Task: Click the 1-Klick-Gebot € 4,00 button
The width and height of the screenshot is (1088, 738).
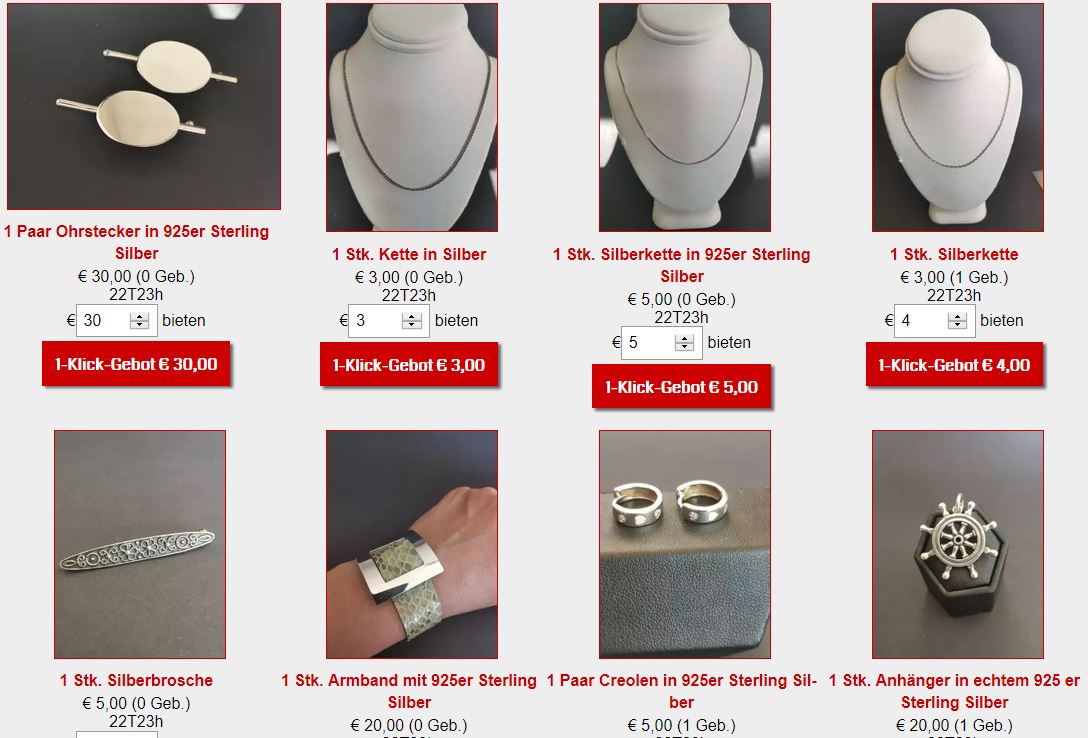Action: (954, 364)
